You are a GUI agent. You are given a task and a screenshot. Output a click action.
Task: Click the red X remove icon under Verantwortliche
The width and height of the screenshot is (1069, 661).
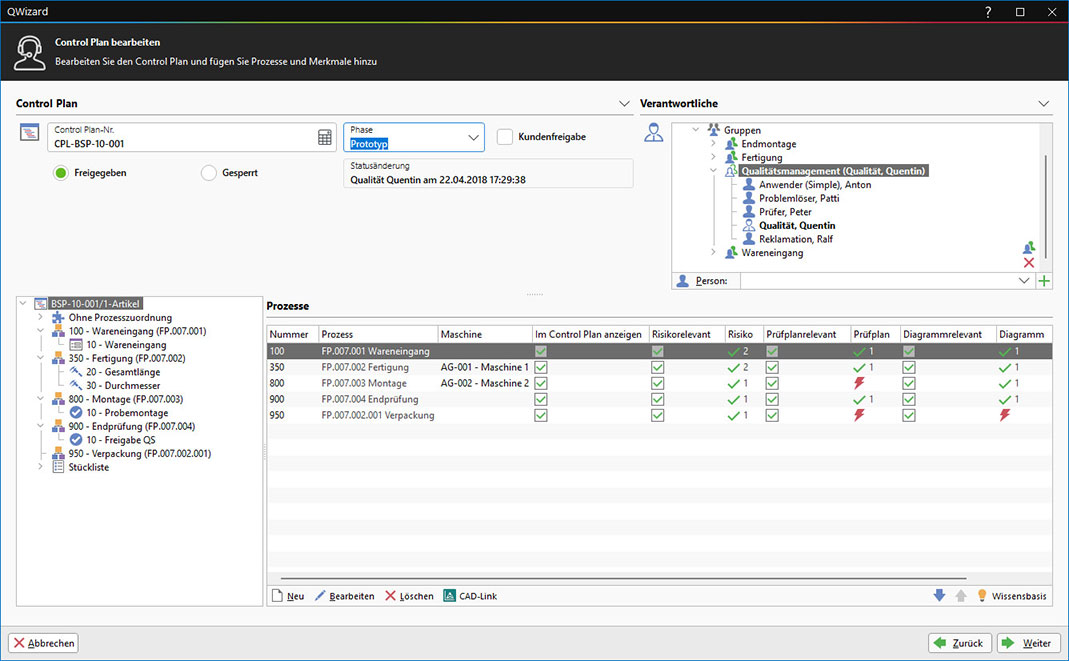[x=1029, y=263]
